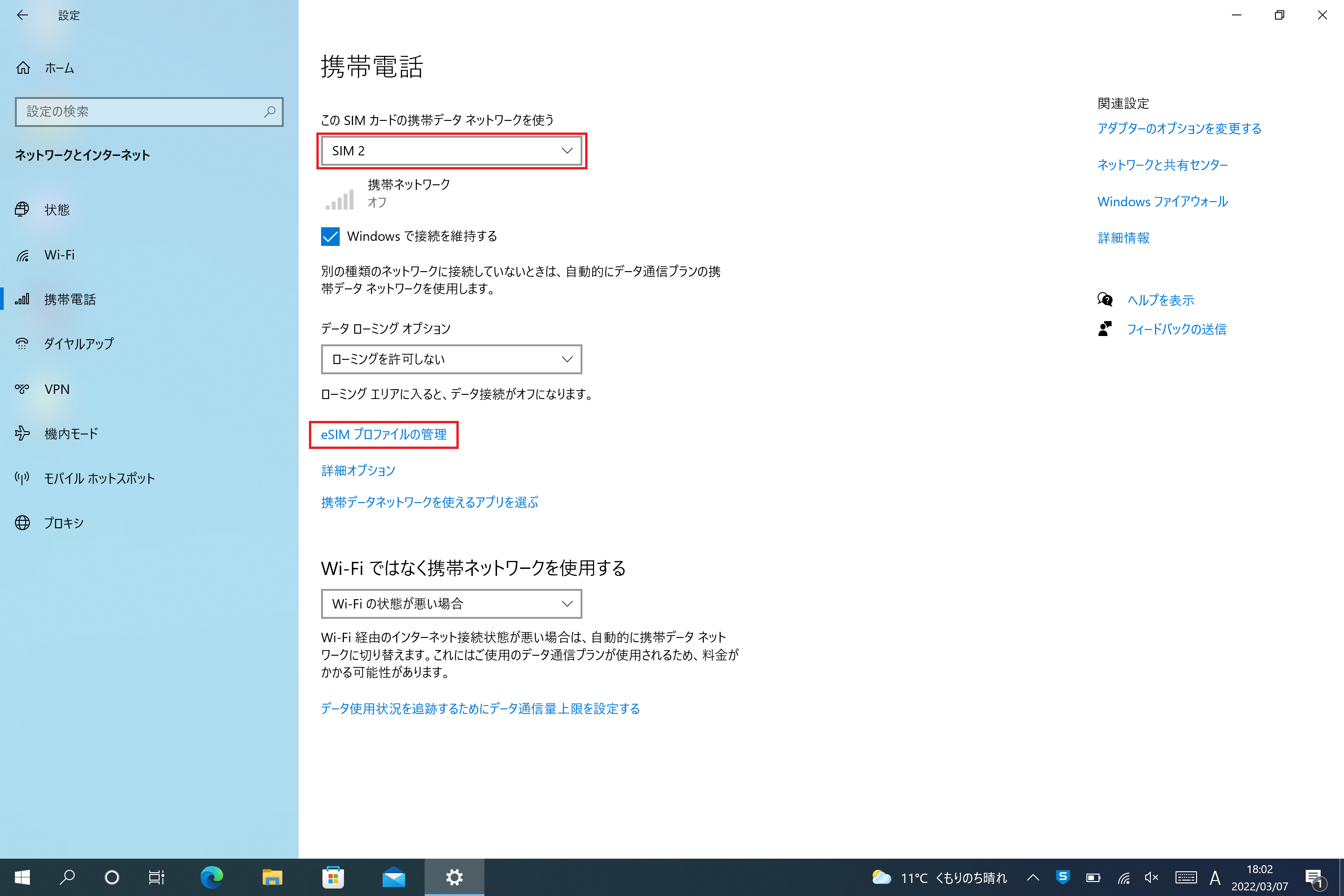The height and width of the screenshot is (896, 1344).
Task: Open ヘルプを表示 link
Action: tap(1161, 300)
